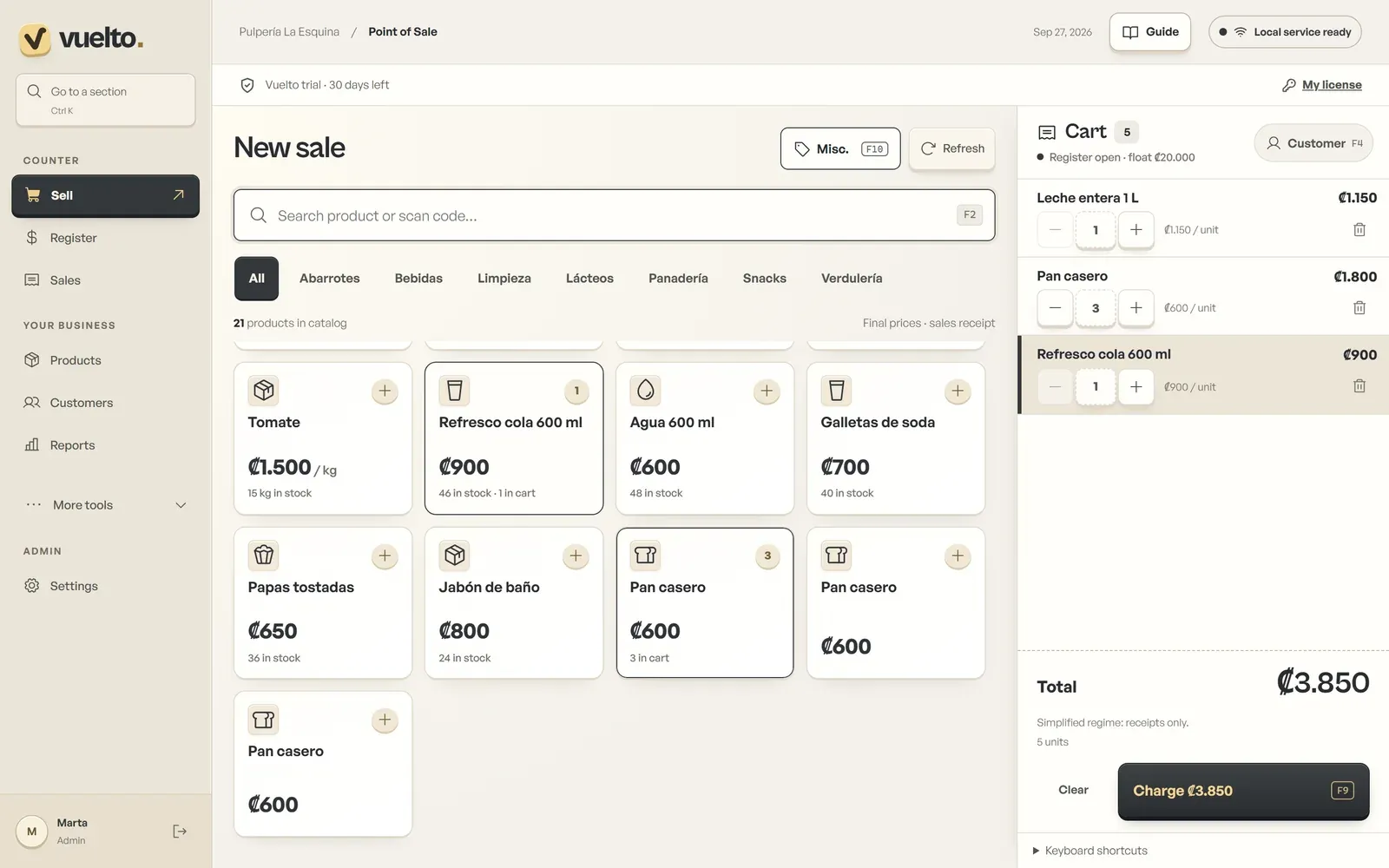Viewport: 1389px width, 868px height.
Task: Delete Leche entera 1 L from cart
Action: (x=1359, y=230)
